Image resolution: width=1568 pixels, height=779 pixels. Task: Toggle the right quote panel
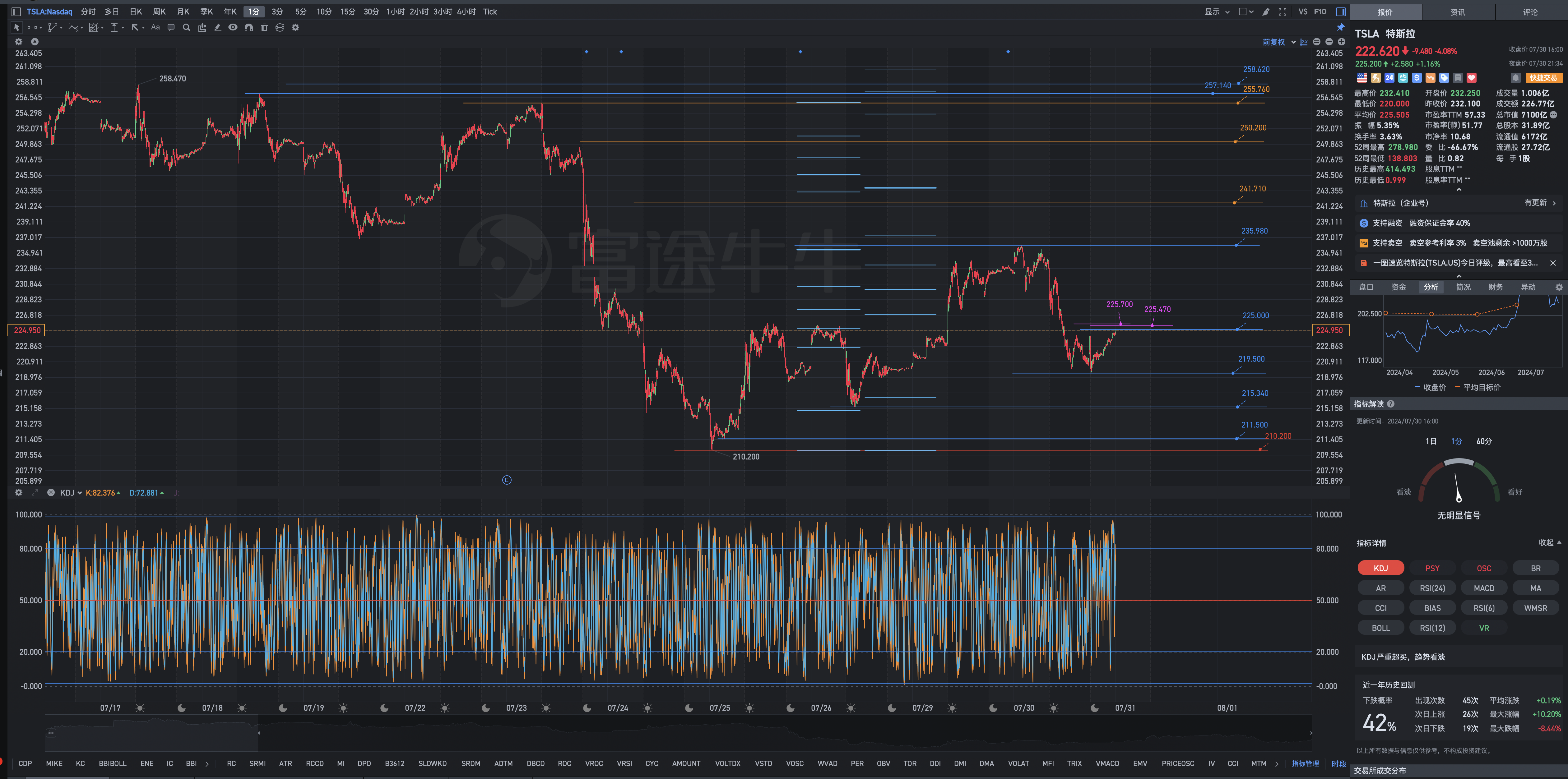pyautogui.click(x=1340, y=12)
